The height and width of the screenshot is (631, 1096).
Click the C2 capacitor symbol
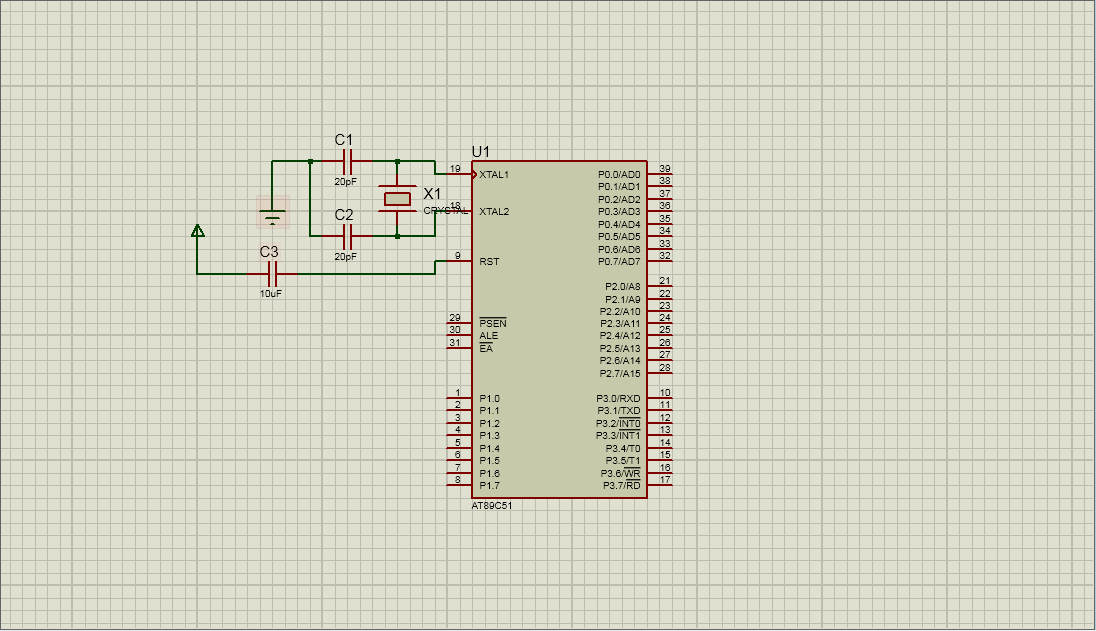pos(347,237)
